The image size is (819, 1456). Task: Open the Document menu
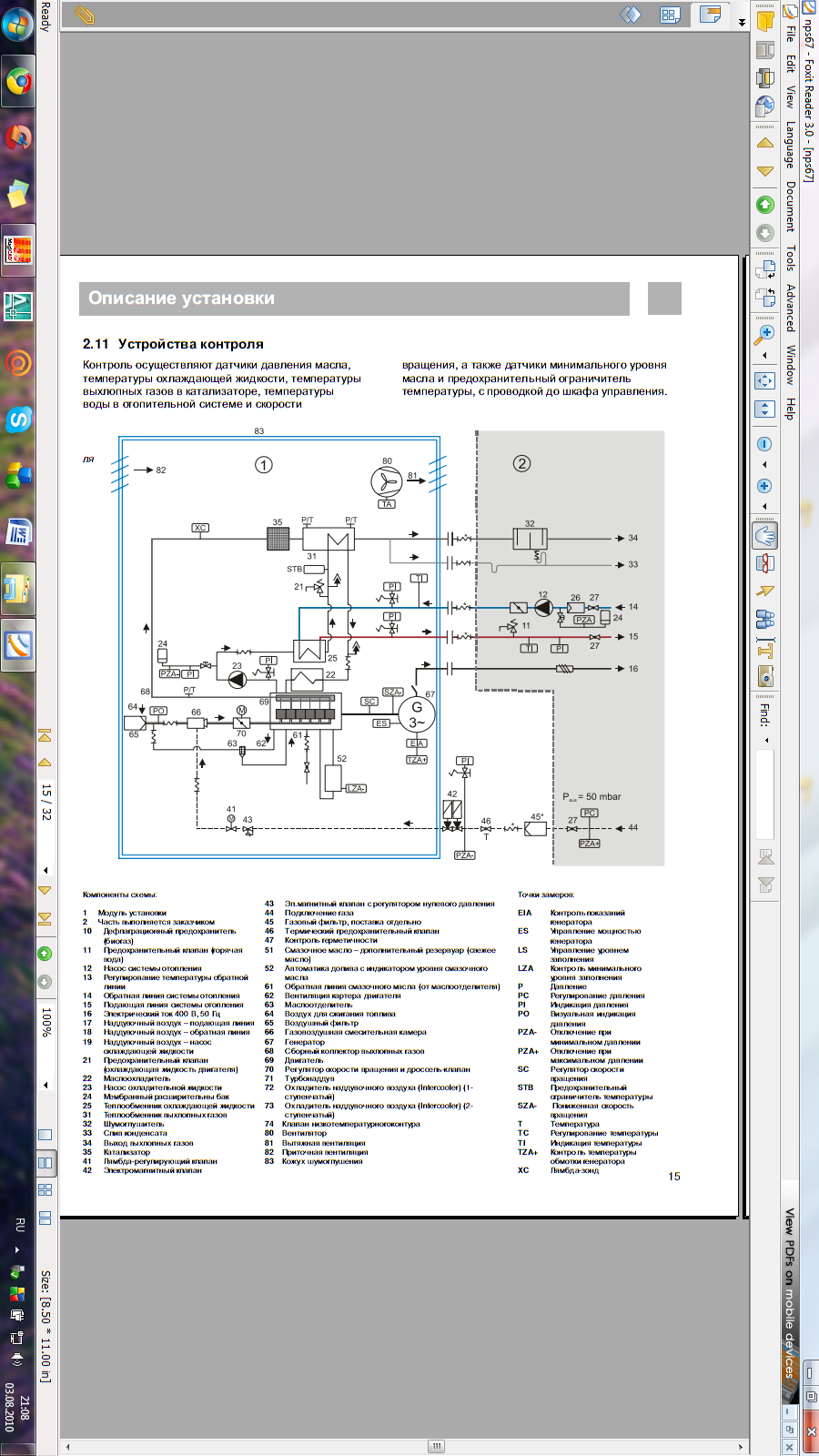(790, 207)
